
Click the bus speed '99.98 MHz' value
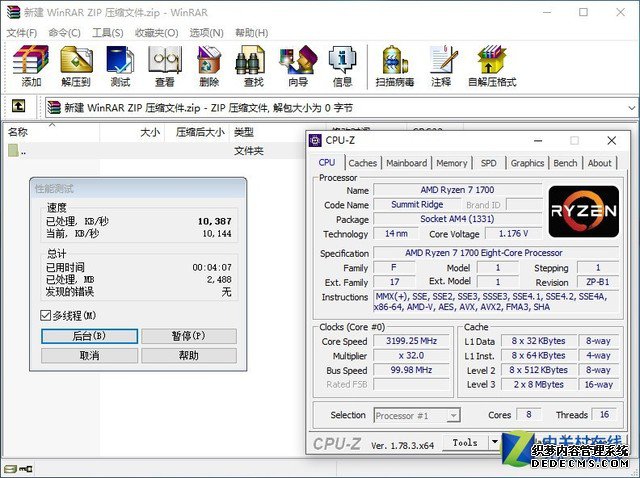[x=411, y=370]
